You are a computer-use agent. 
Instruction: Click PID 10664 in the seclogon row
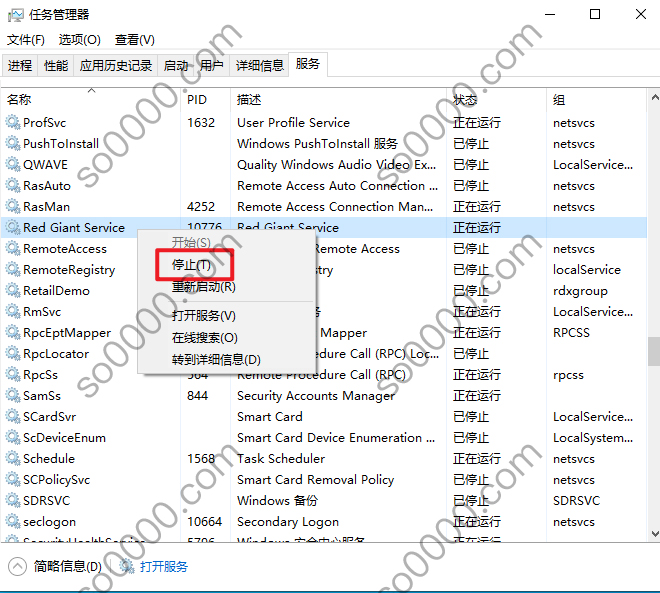coord(205,522)
